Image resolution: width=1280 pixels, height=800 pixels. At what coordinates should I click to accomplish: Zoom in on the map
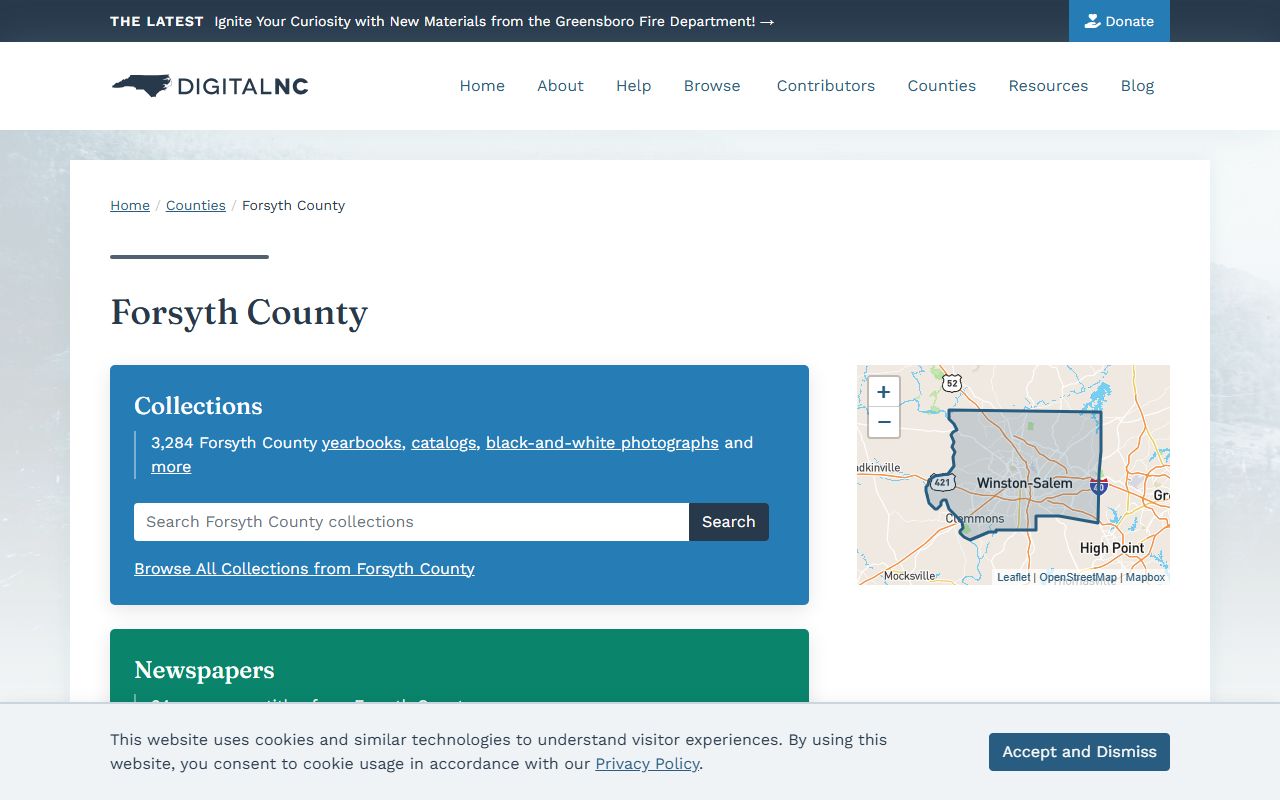[884, 392]
